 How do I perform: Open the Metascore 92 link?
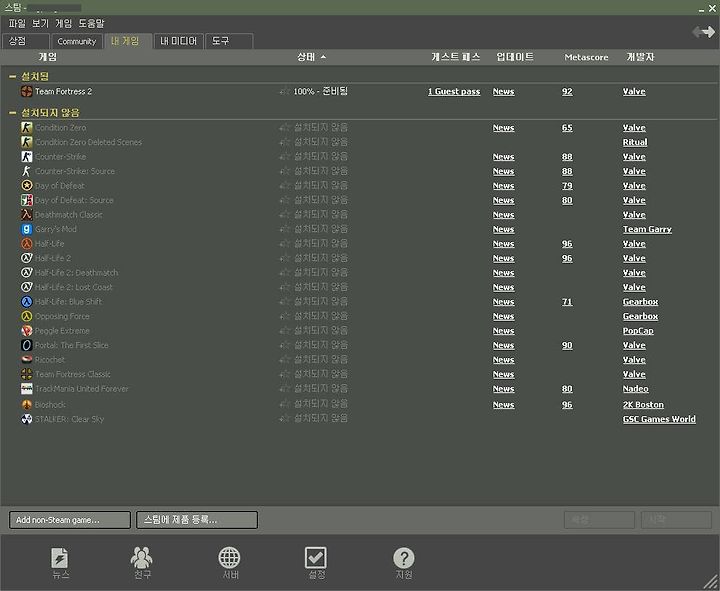tap(567, 91)
